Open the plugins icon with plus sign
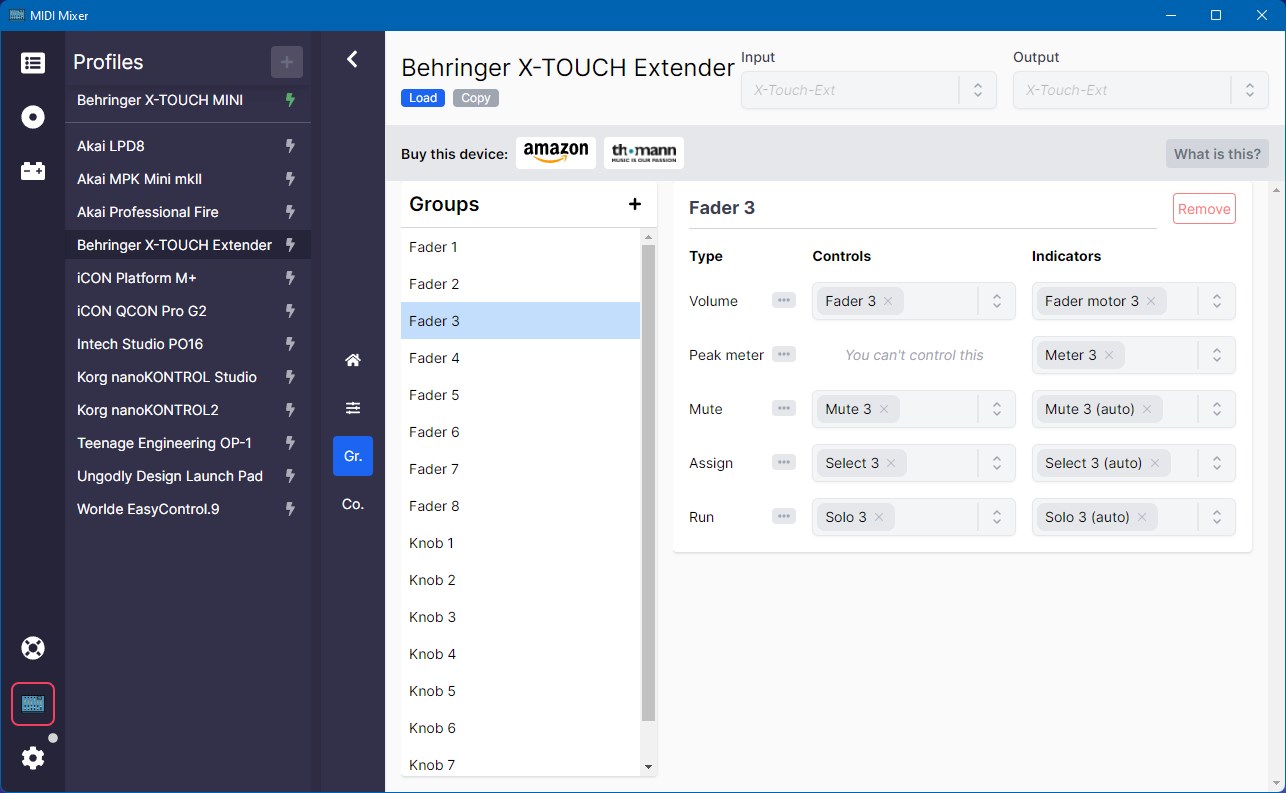The image size is (1286, 793). tap(33, 172)
